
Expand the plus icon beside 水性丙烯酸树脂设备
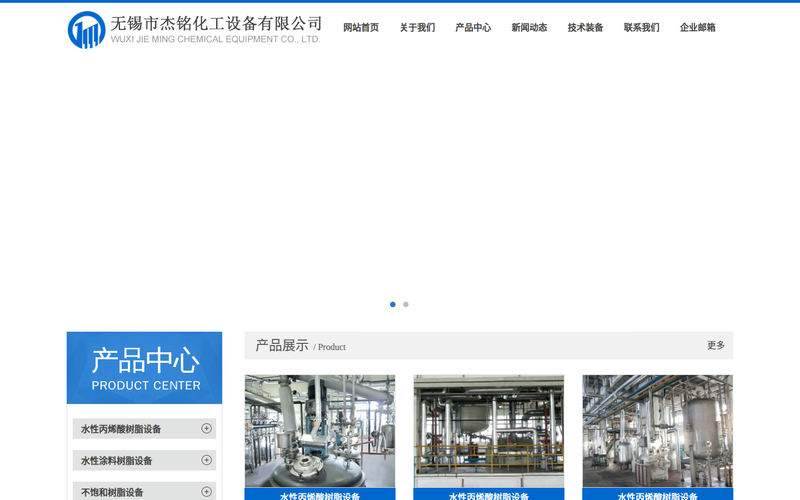(x=207, y=429)
